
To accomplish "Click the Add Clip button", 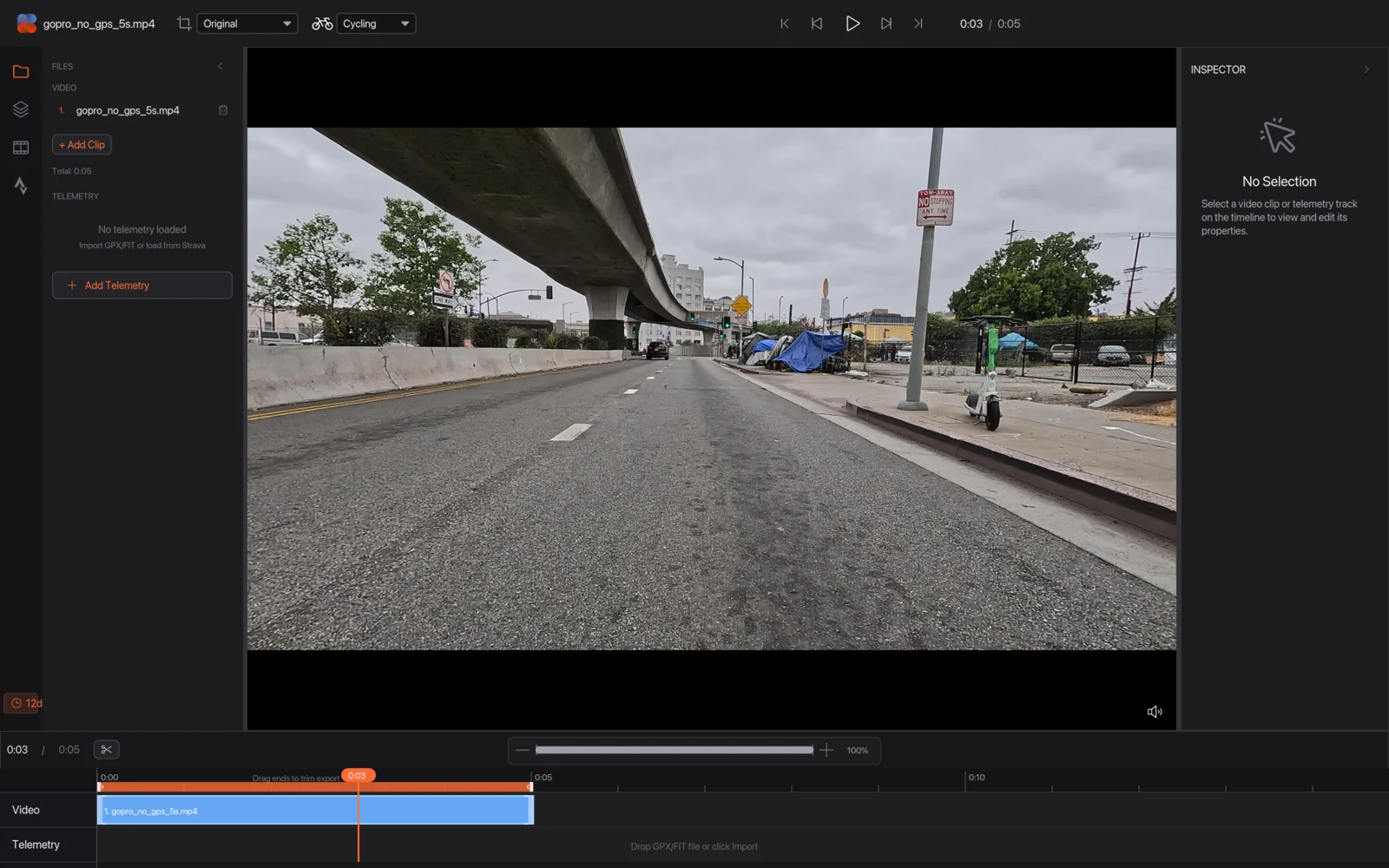I will pyautogui.click(x=82, y=144).
